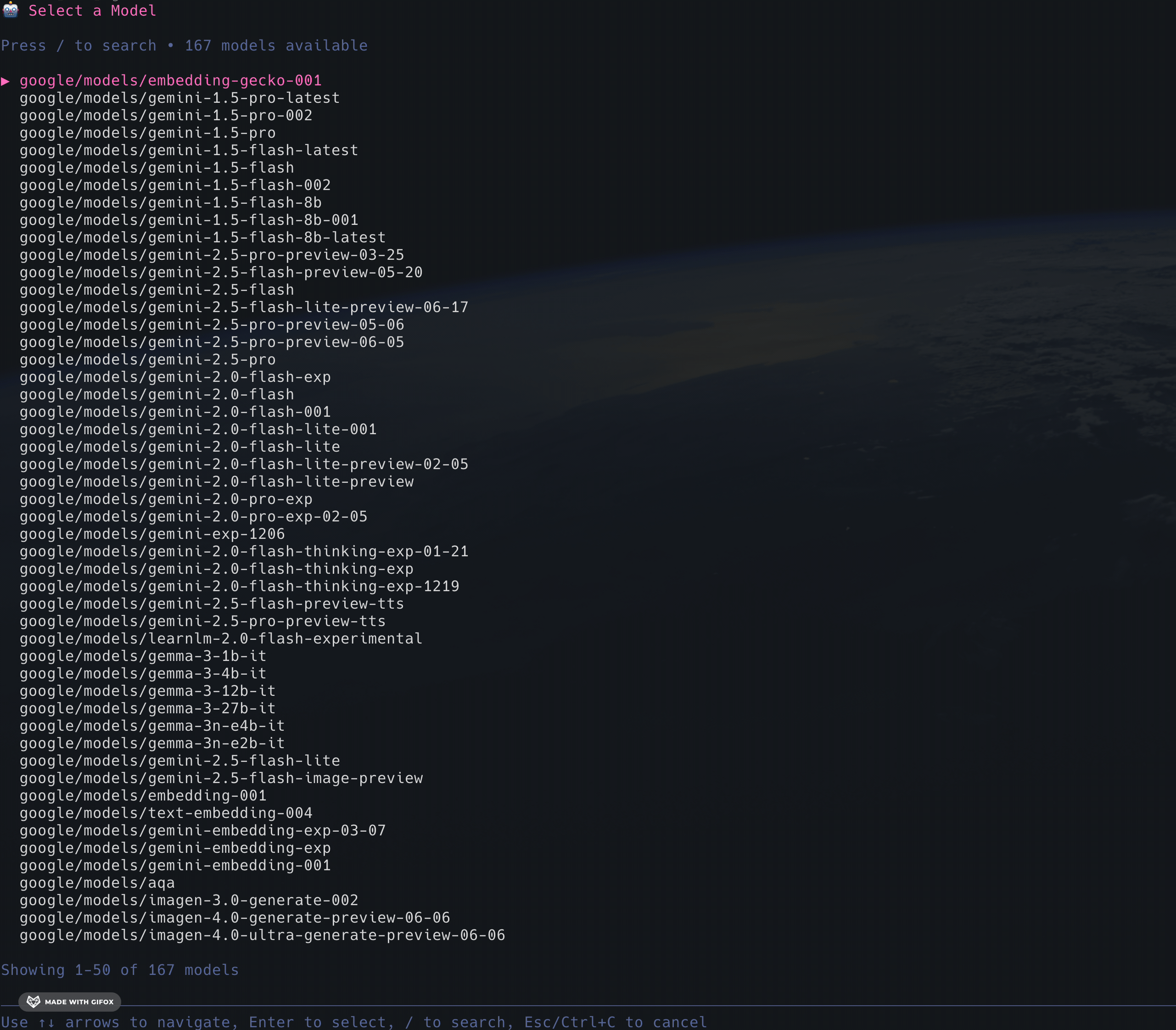1176x1030 pixels.
Task: Choose gemini-2.0-flash-thinking-exp-1219 model
Action: coord(240,586)
